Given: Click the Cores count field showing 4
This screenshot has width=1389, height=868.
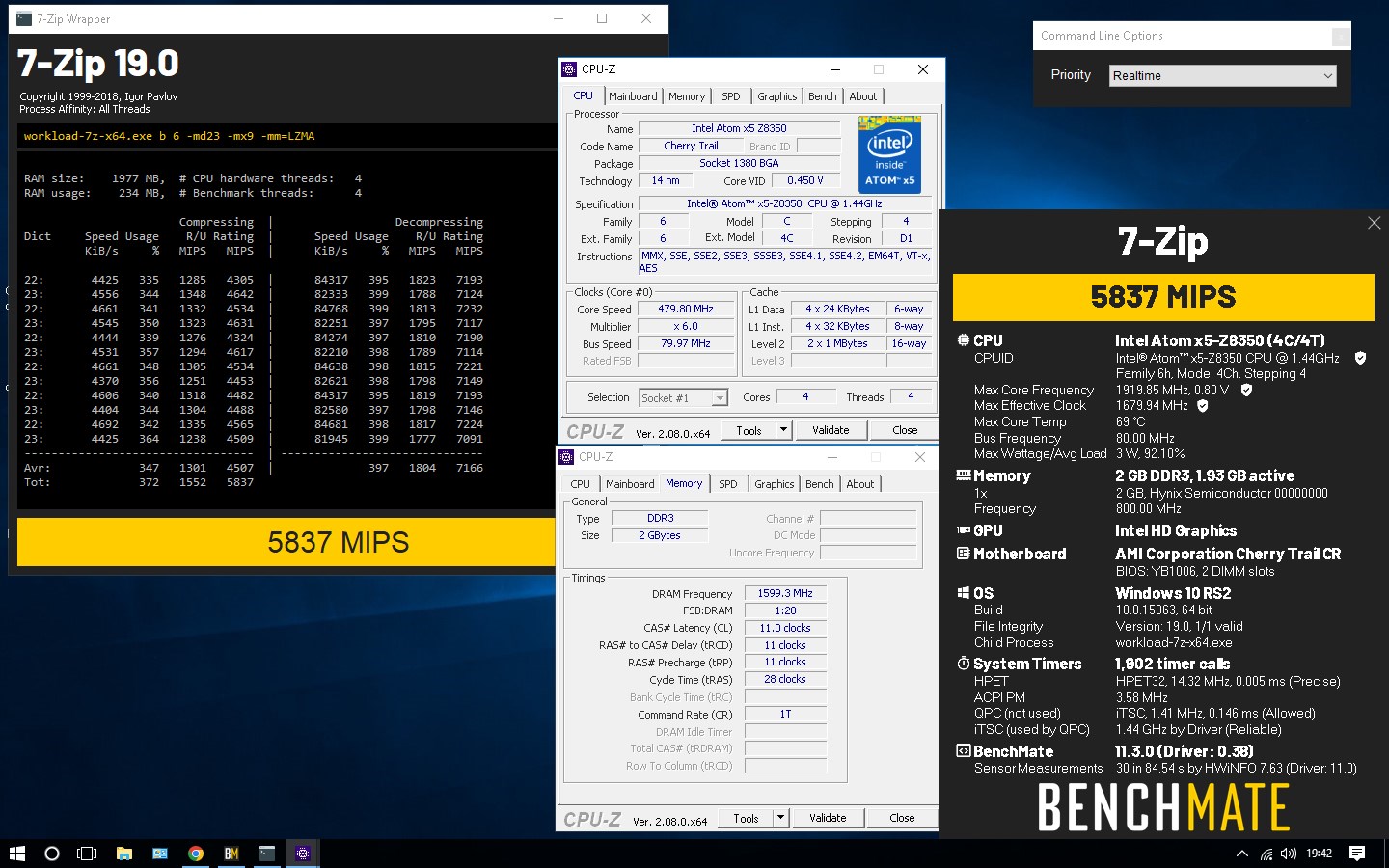Looking at the screenshot, I should click(805, 396).
